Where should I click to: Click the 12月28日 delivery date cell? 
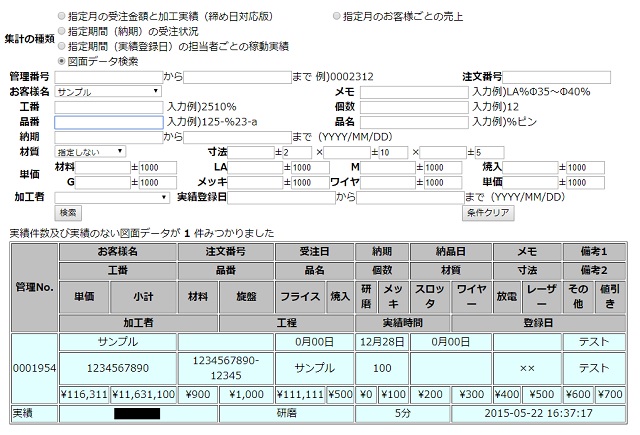tap(382, 342)
